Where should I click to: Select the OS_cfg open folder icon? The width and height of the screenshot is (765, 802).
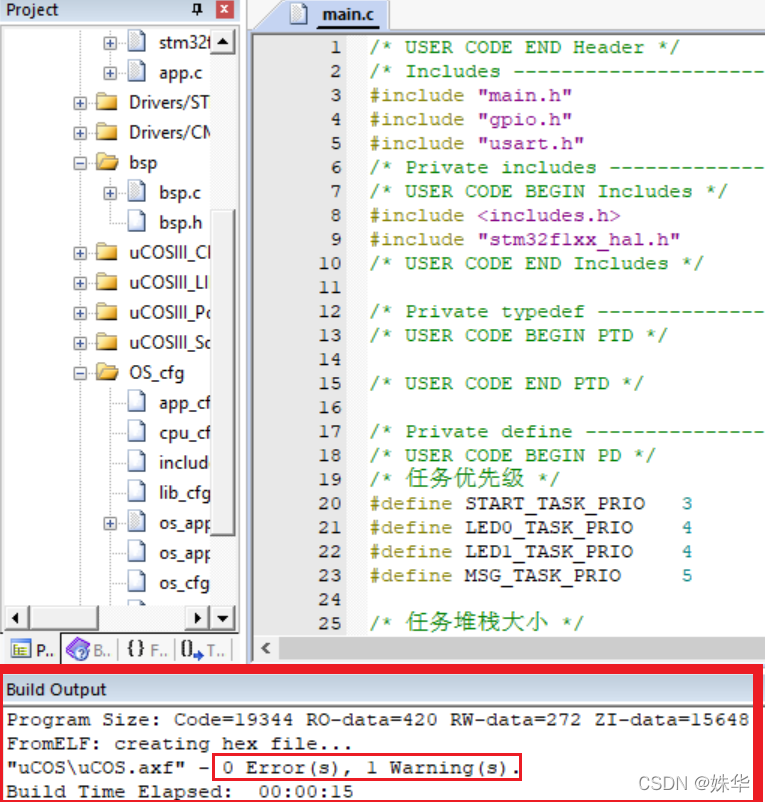(x=107, y=372)
